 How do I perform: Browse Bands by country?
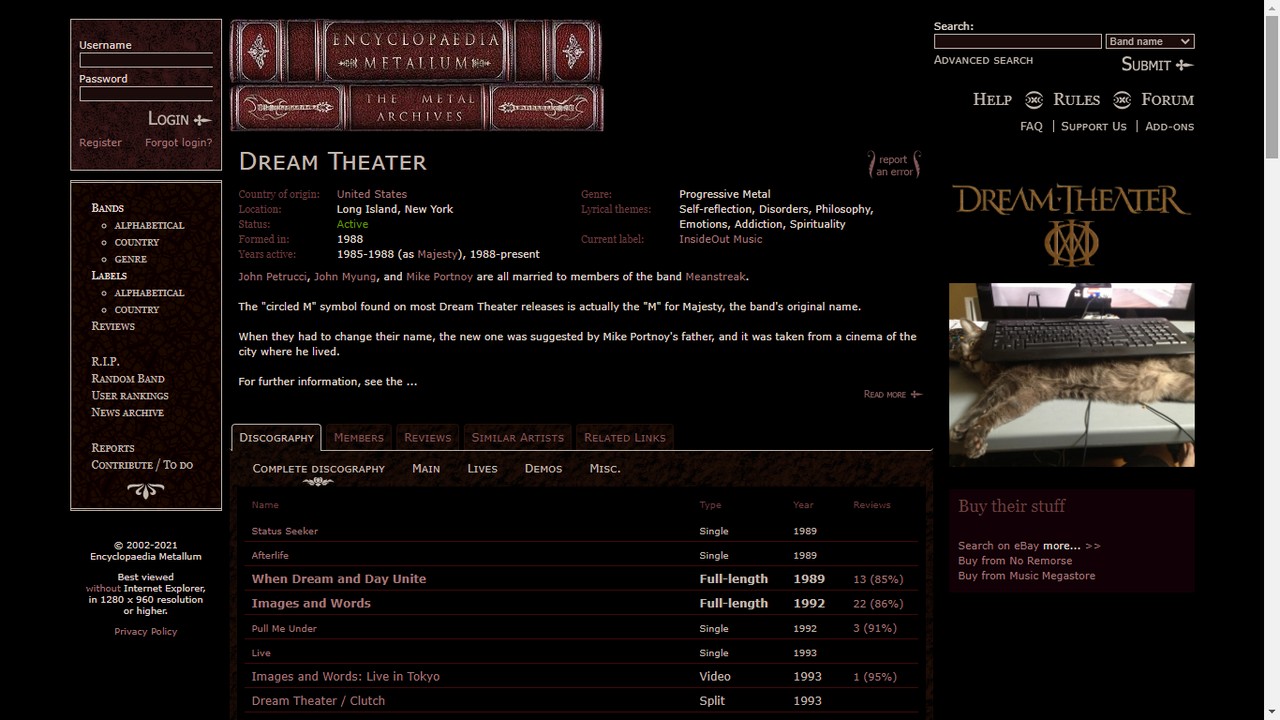(137, 242)
